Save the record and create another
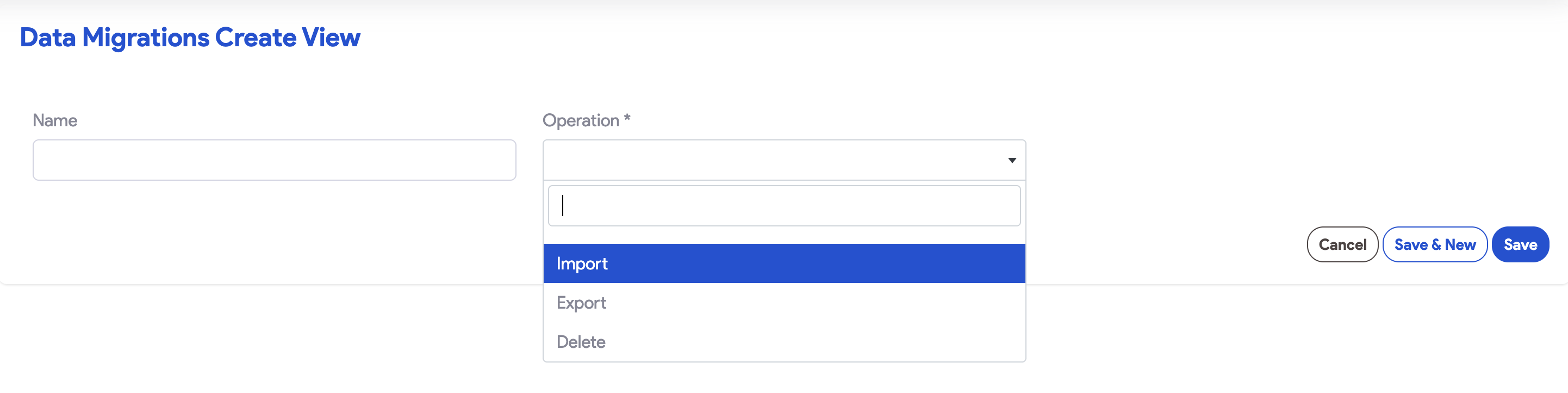The width and height of the screenshot is (1568, 393). (x=1435, y=244)
